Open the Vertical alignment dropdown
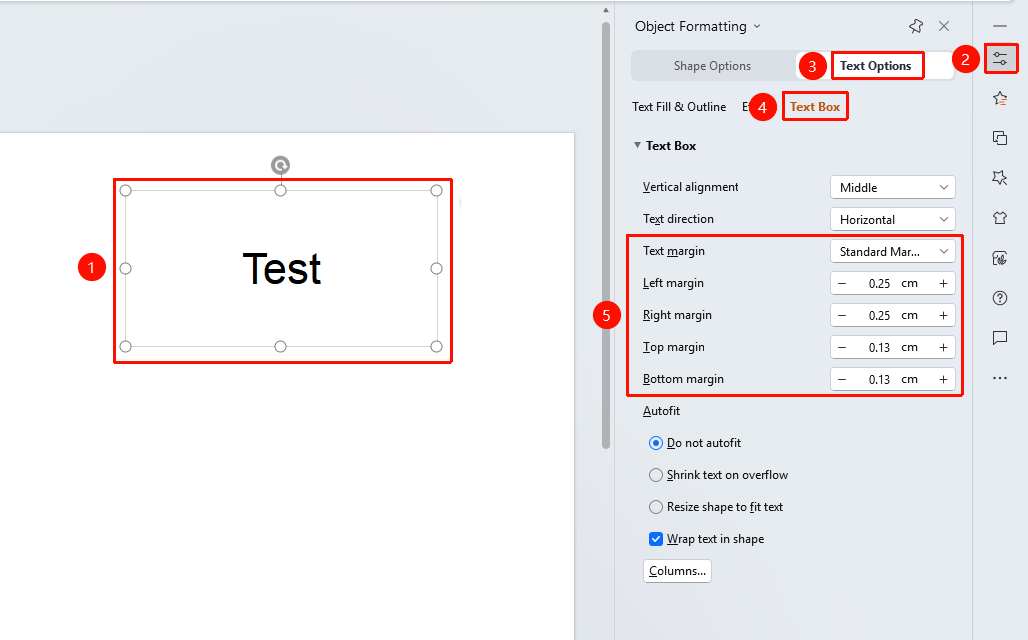 893,188
